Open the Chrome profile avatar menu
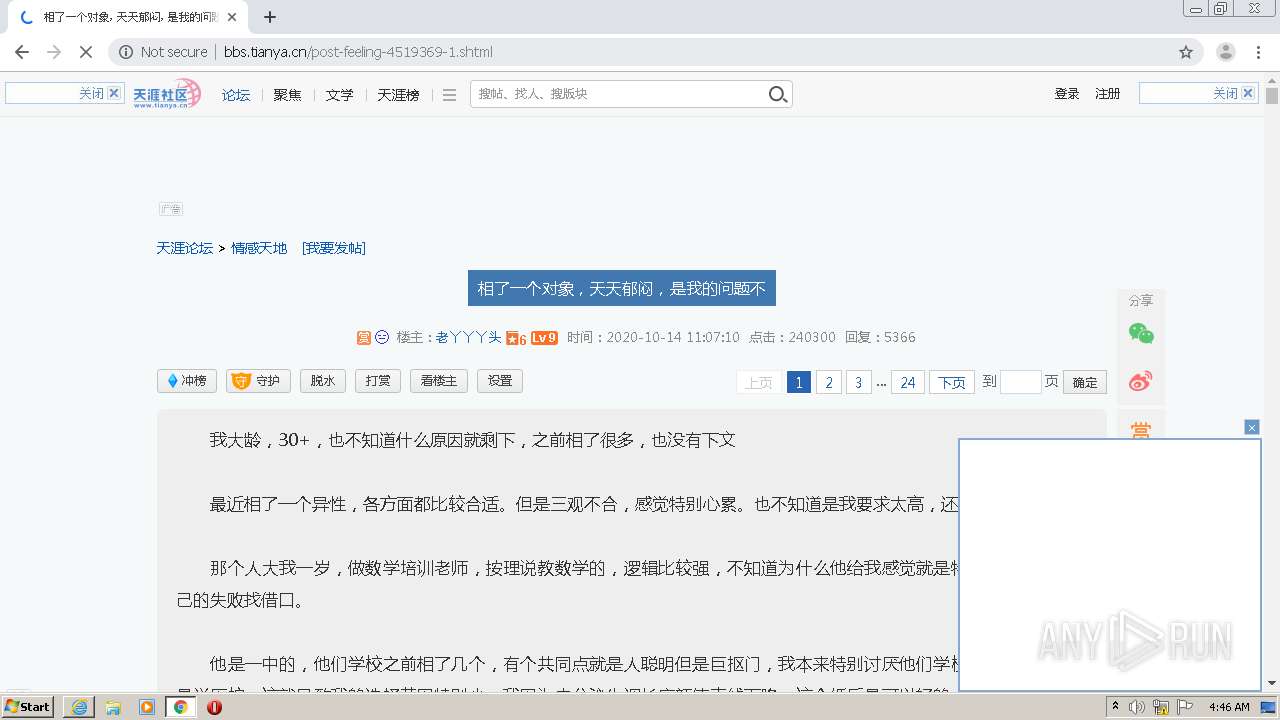 tap(1226, 52)
